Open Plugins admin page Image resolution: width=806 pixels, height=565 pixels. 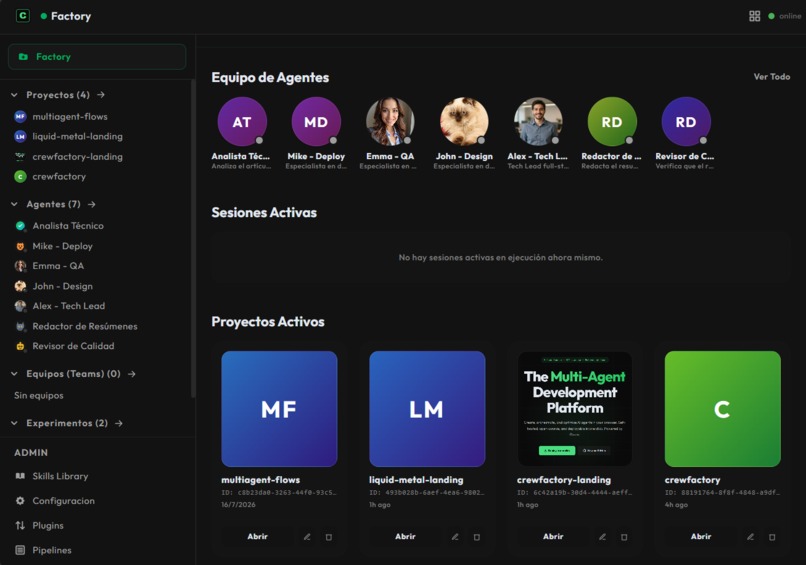click(48, 525)
